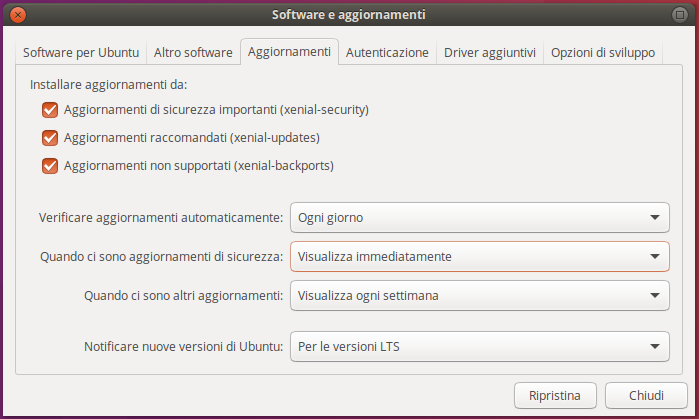Expand the 'Ogni giorno' update check dropdown
699x419 pixels.
[479, 216]
